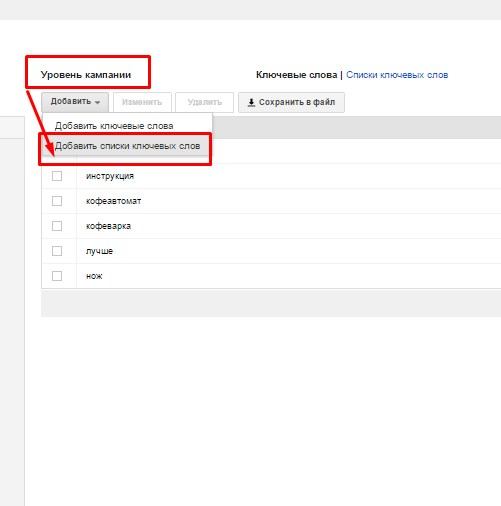Click the Удалить button

tap(204, 102)
